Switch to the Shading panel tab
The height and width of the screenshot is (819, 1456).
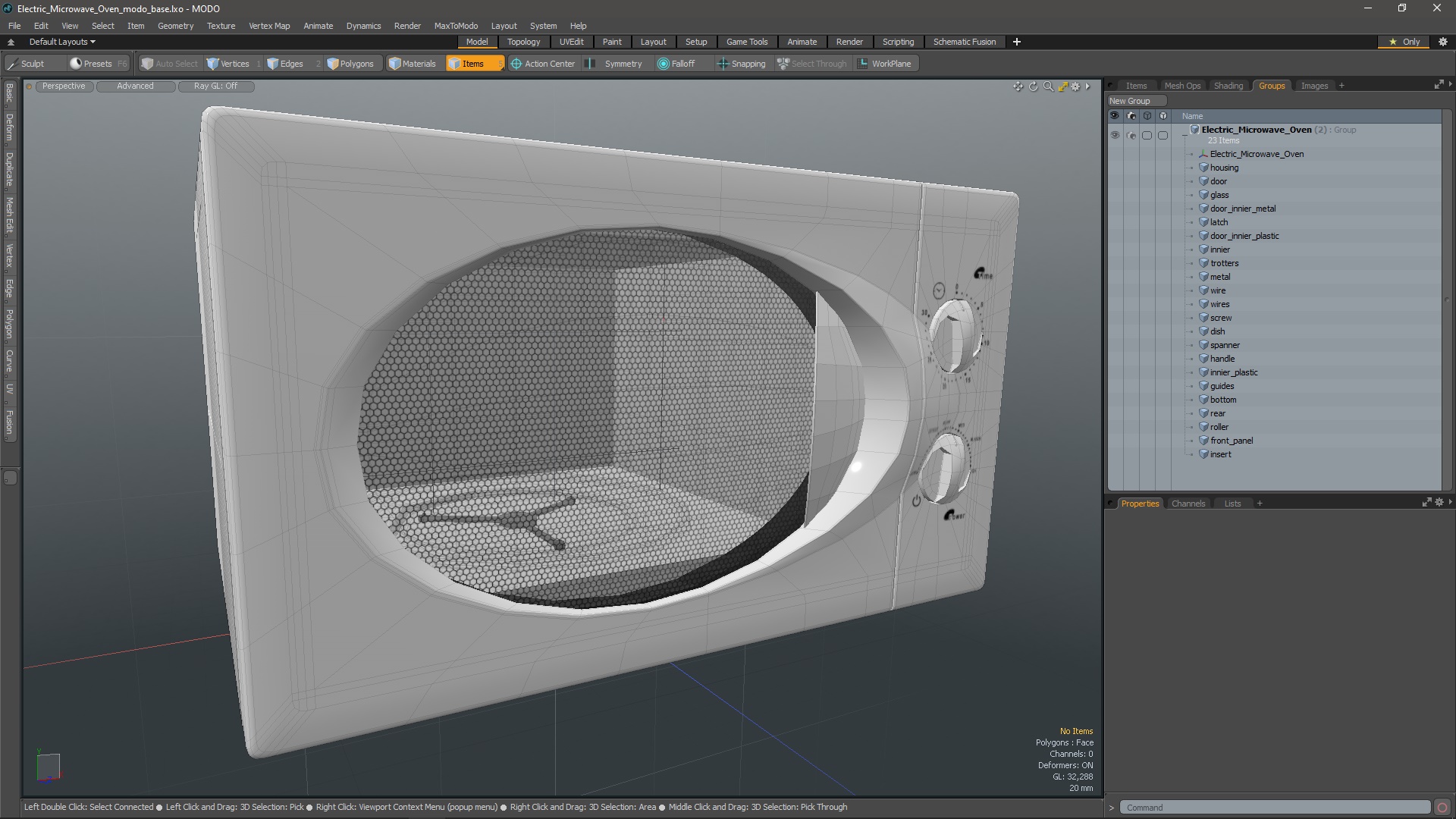1228,85
